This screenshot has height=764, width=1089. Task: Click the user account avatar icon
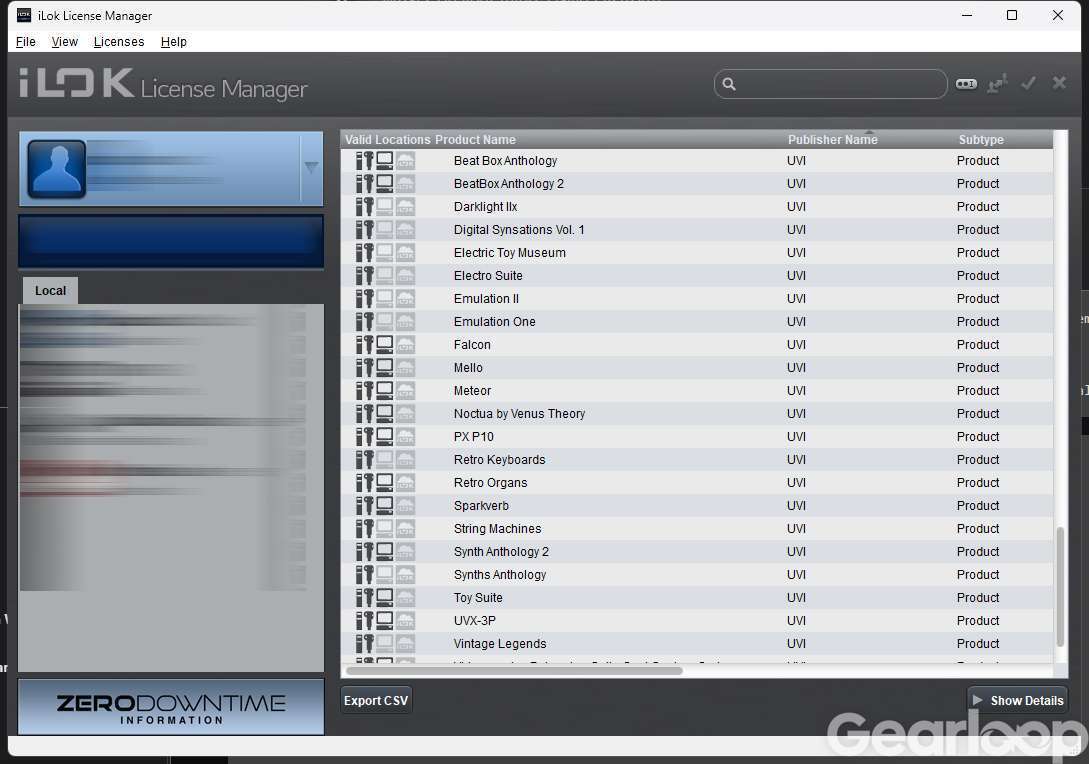pyautogui.click(x=57, y=169)
